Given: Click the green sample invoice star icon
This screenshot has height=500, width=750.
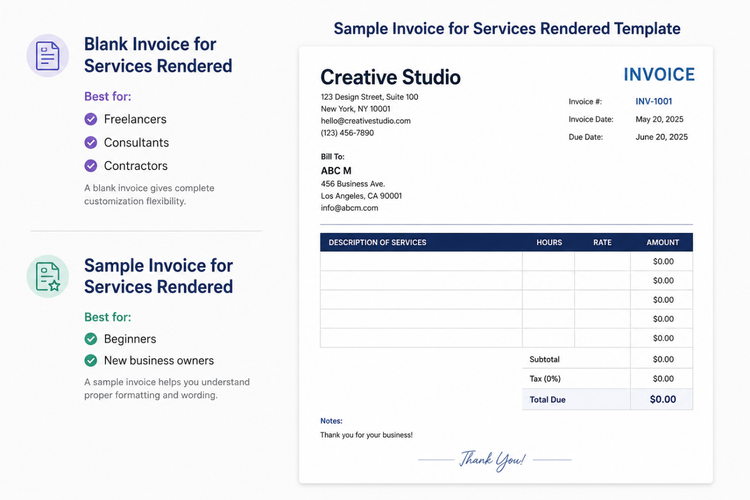Looking at the screenshot, I should tap(47, 277).
